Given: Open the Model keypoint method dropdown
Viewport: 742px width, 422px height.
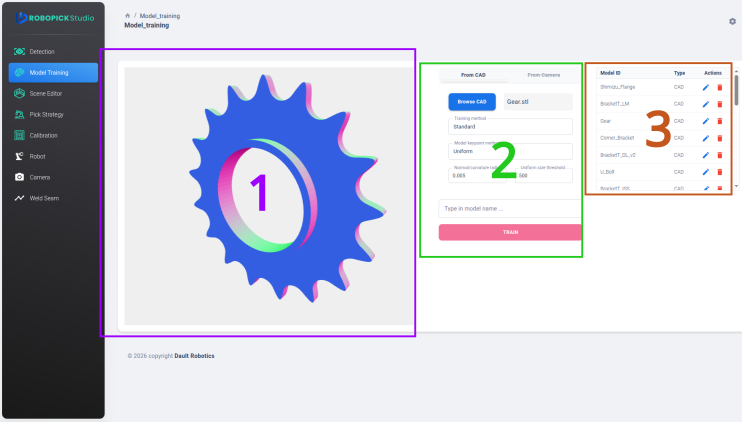Looking at the screenshot, I should (x=510, y=151).
